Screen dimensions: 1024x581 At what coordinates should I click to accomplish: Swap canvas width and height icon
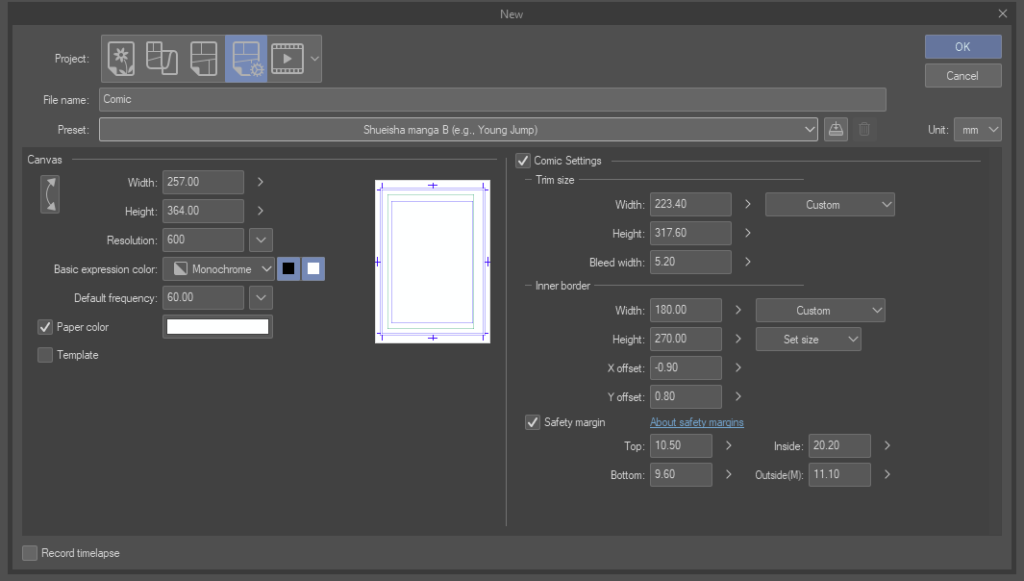[x=50, y=195]
